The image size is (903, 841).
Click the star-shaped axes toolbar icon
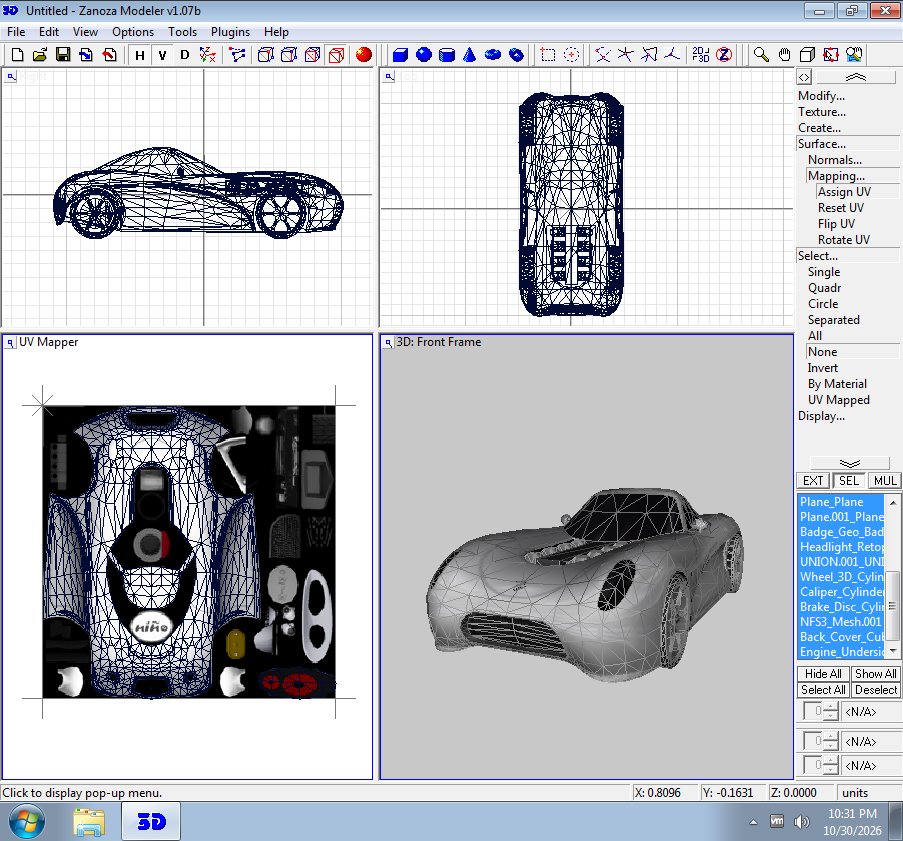tap(625, 55)
